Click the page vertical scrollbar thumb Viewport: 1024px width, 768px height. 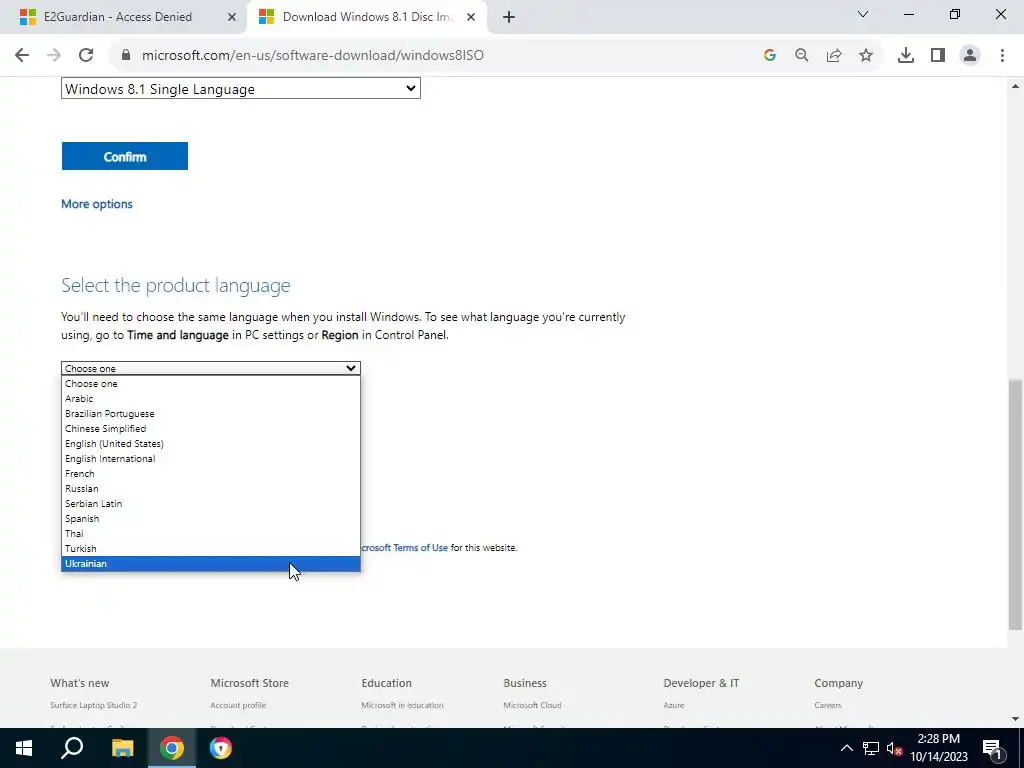[x=1015, y=504]
